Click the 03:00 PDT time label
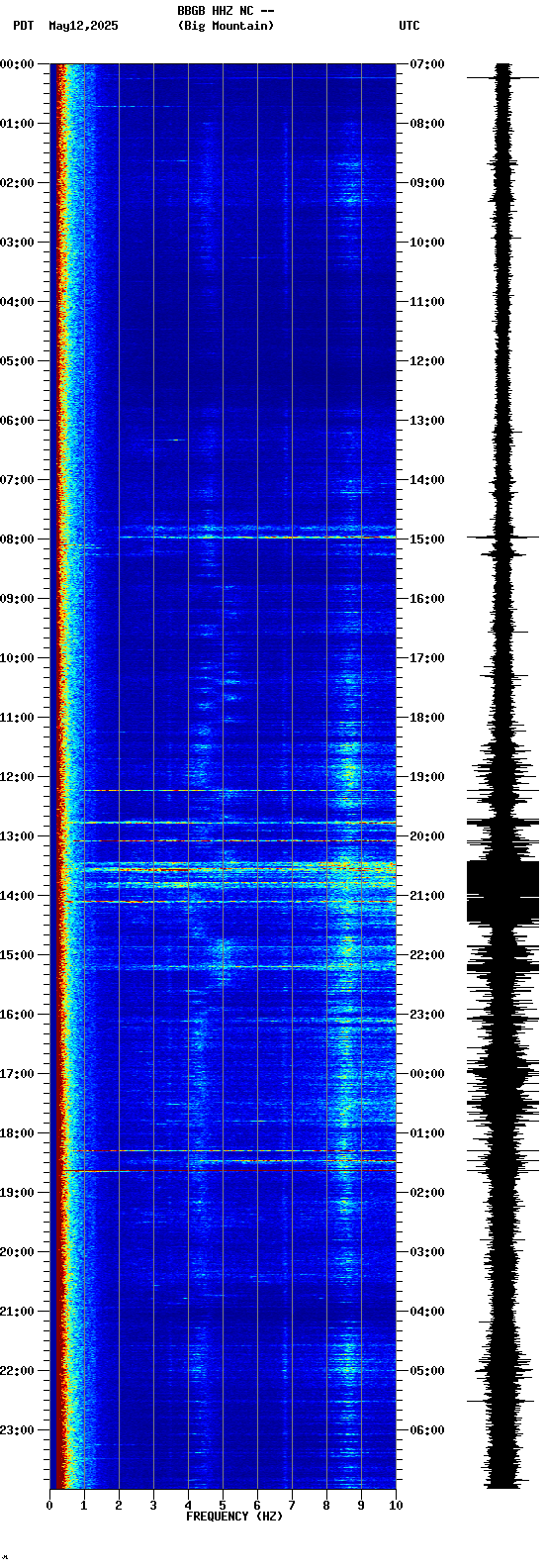The height and width of the screenshot is (1568, 546). [17, 243]
